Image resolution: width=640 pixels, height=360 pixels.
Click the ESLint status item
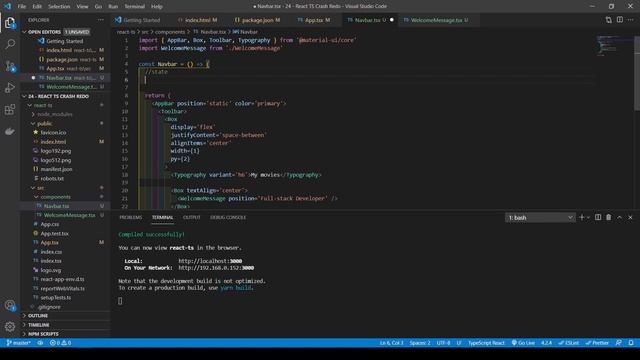[569, 343]
